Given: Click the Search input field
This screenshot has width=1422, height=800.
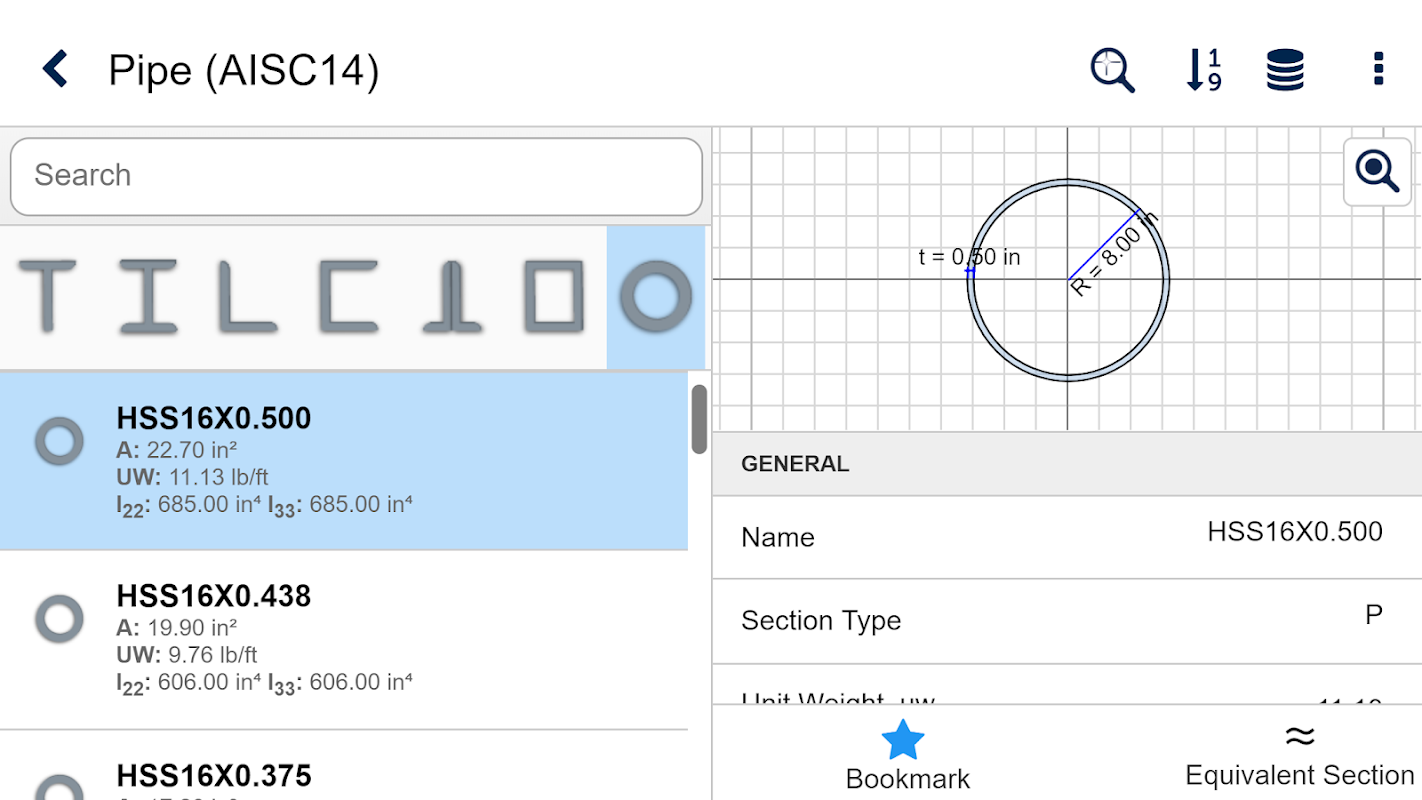Looking at the screenshot, I should click(x=356, y=176).
